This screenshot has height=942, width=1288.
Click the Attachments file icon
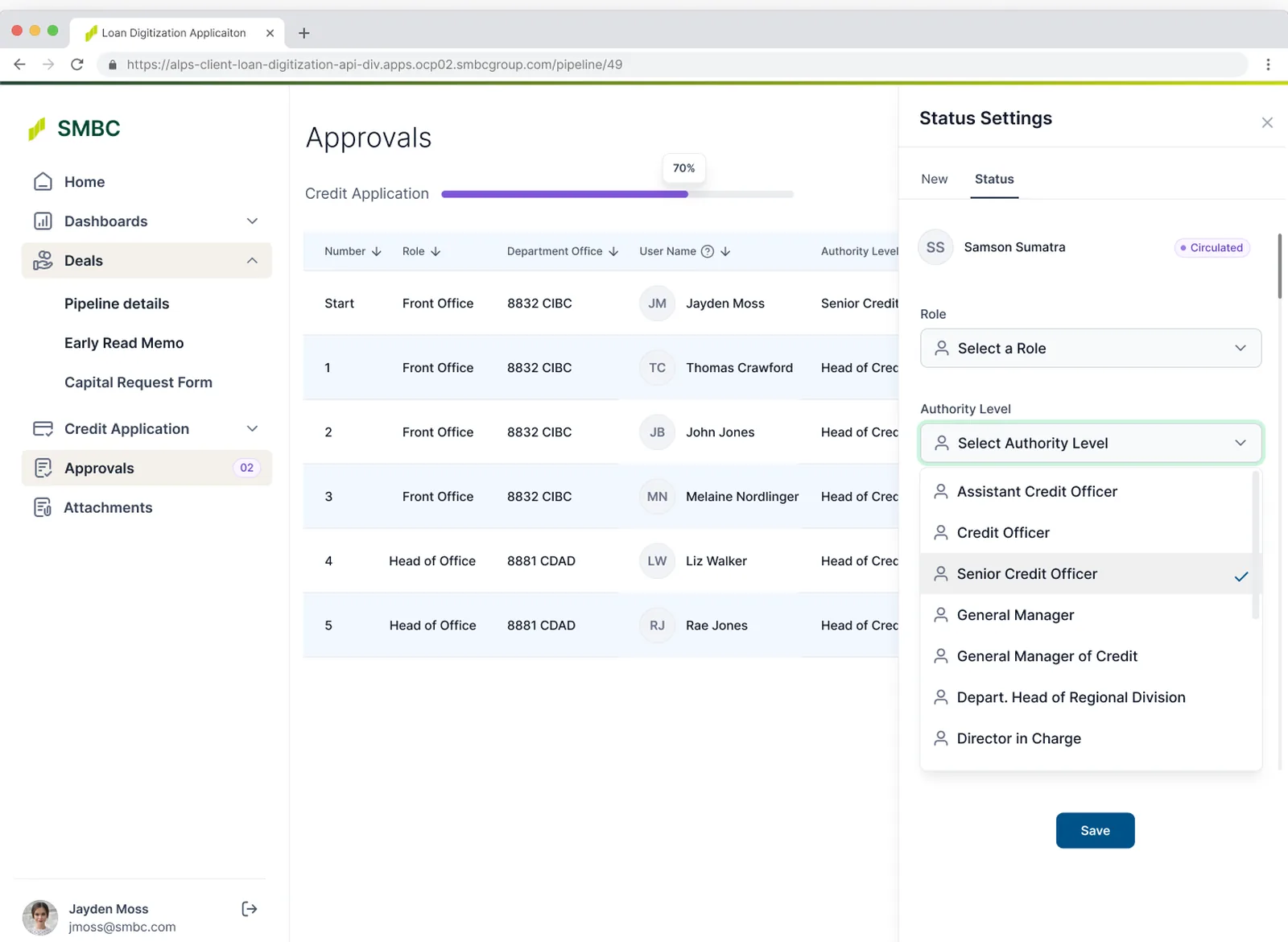(43, 508)
